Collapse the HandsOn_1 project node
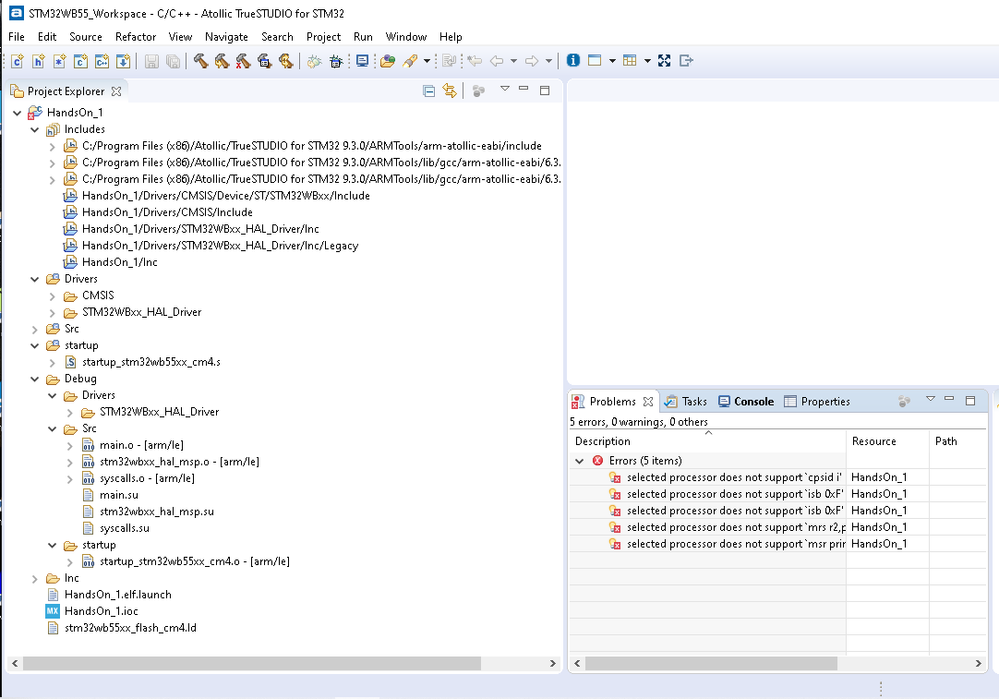999x699 pixels. pyautogui.click(x=17, y=113)
